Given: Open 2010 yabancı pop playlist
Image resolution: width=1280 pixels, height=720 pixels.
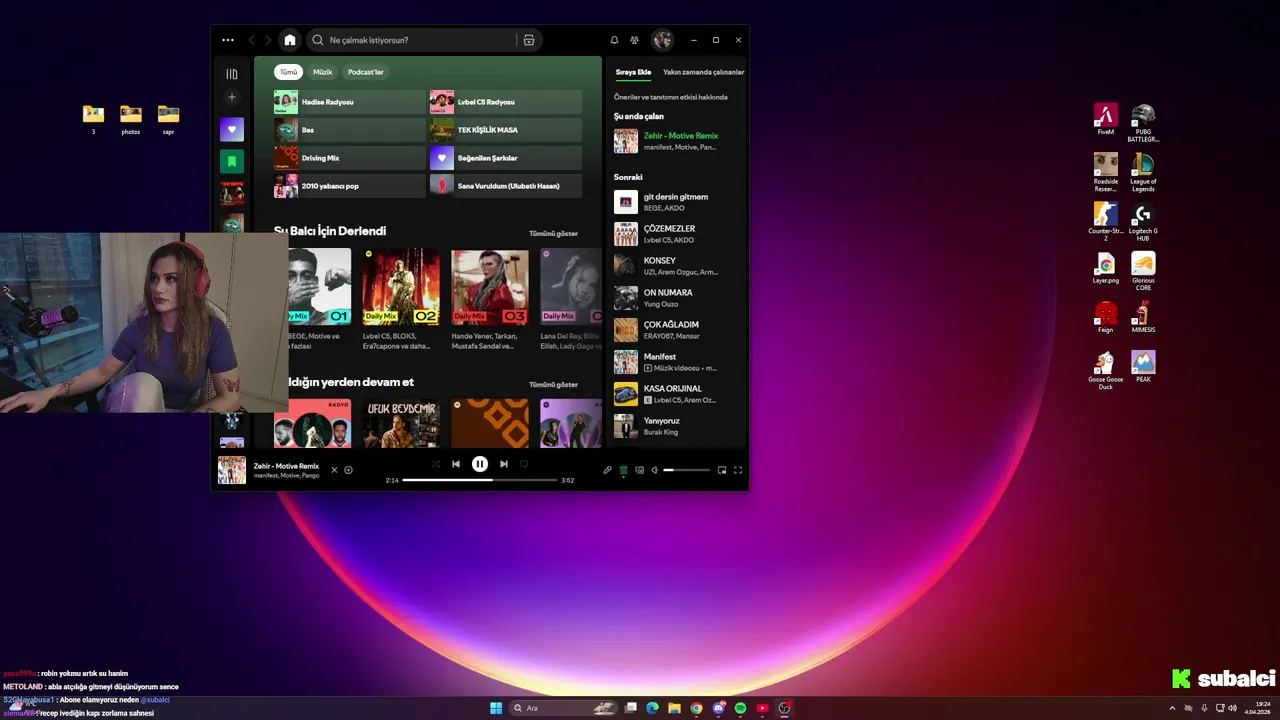Looking at the screenshot, I should 350,186.
